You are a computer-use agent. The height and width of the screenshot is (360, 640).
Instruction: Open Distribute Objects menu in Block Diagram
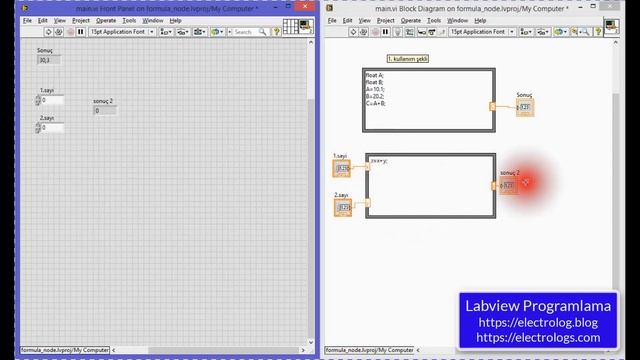point(543,32)
